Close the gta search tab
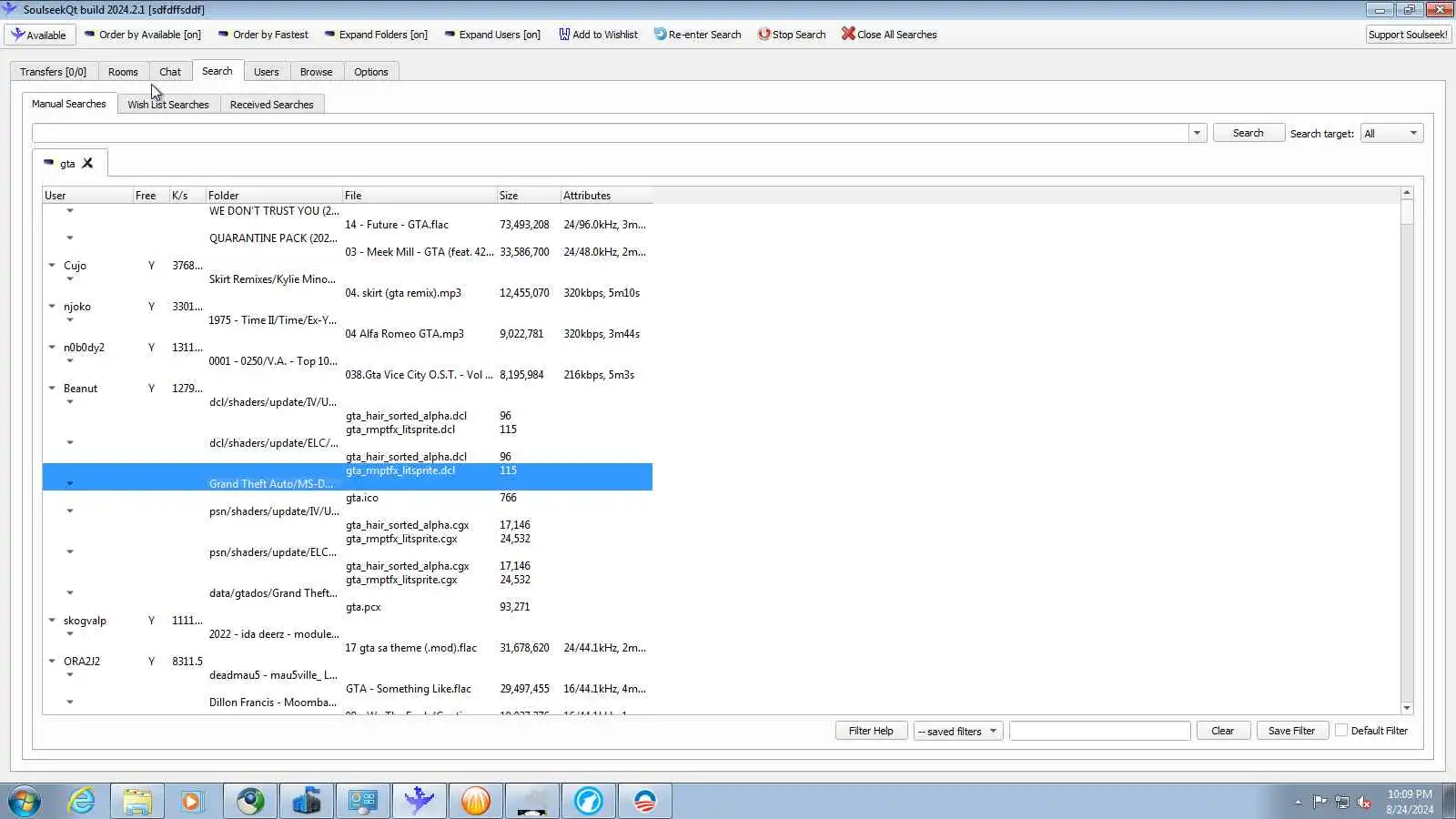The width and height of the screenshot is (1456, 819). pyautogui.click(x=87, y=164)
